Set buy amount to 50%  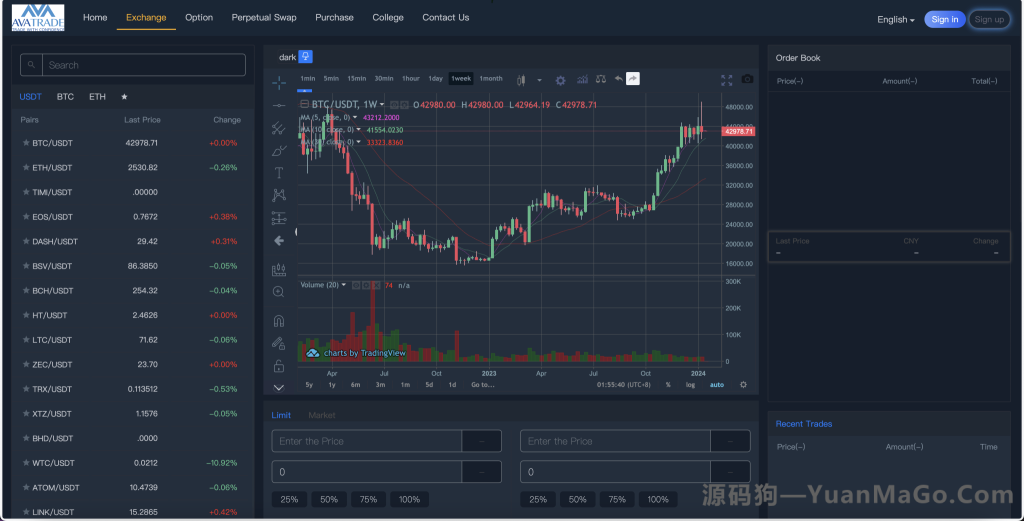point(329,499)
